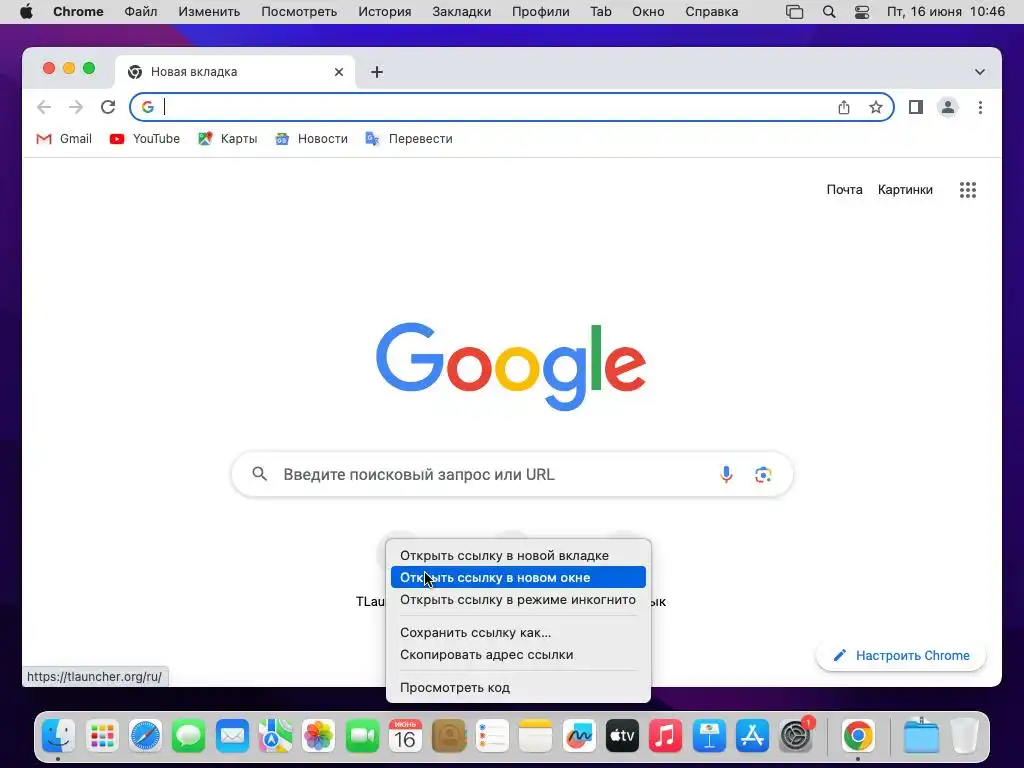Open Photos from the Dock
Image resolution: width=1024 pixels, height=768 pixels.
point(319,736)
